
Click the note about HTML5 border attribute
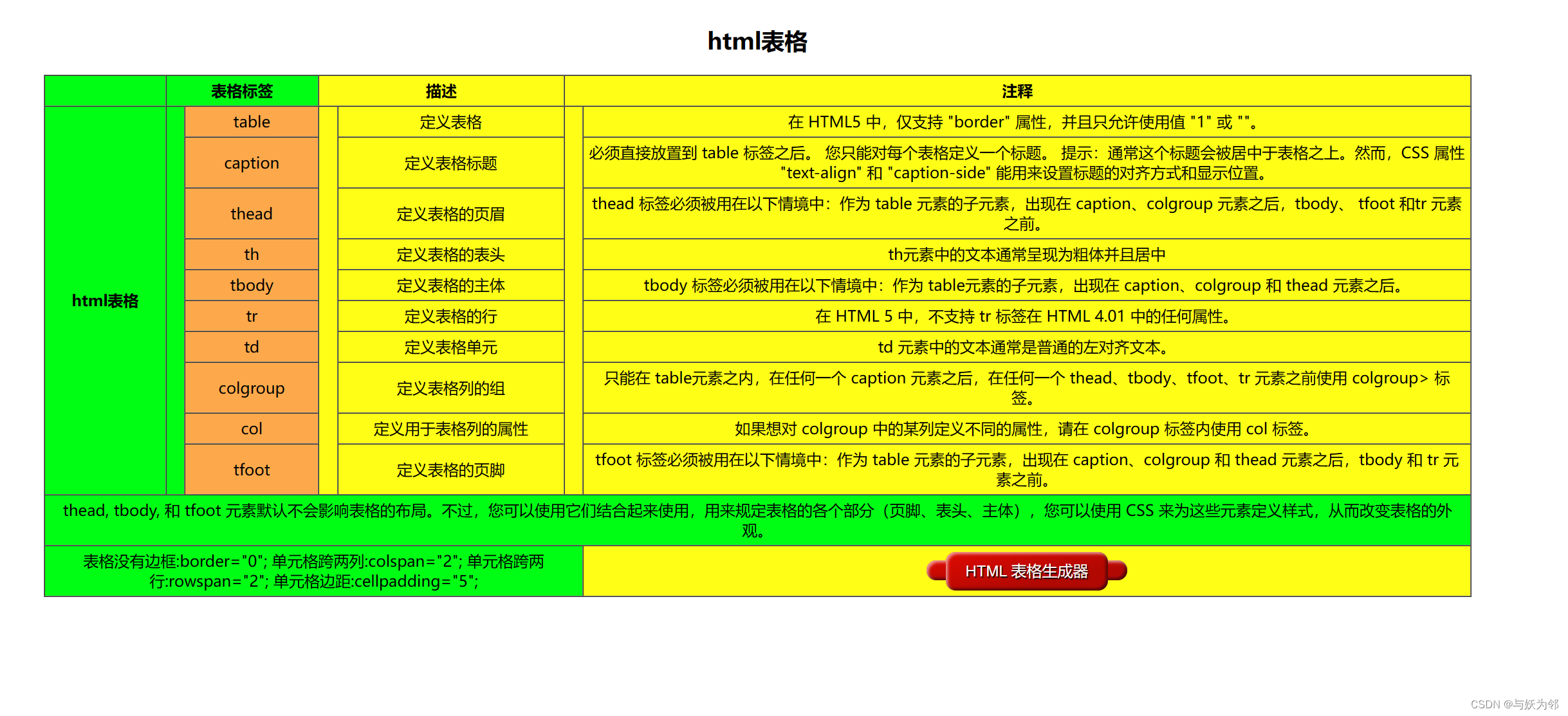click(x=1027, y=122)
